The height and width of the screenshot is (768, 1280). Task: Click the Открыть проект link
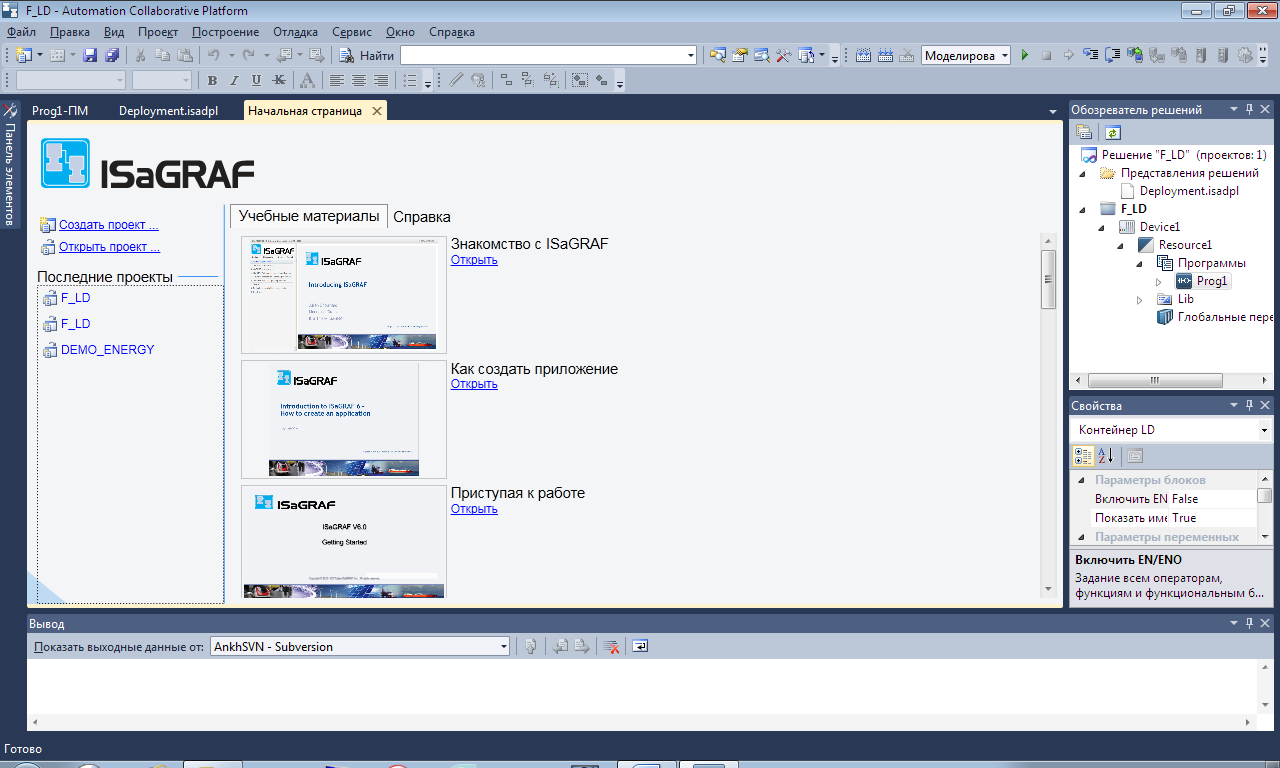(109, 247)
